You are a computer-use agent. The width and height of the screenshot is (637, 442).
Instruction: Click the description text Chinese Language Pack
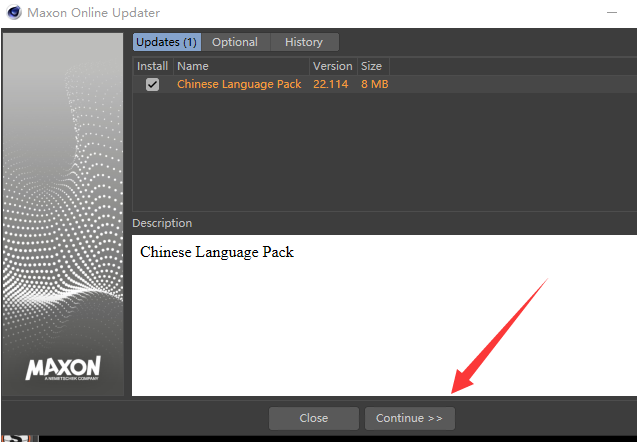point(217,252)
